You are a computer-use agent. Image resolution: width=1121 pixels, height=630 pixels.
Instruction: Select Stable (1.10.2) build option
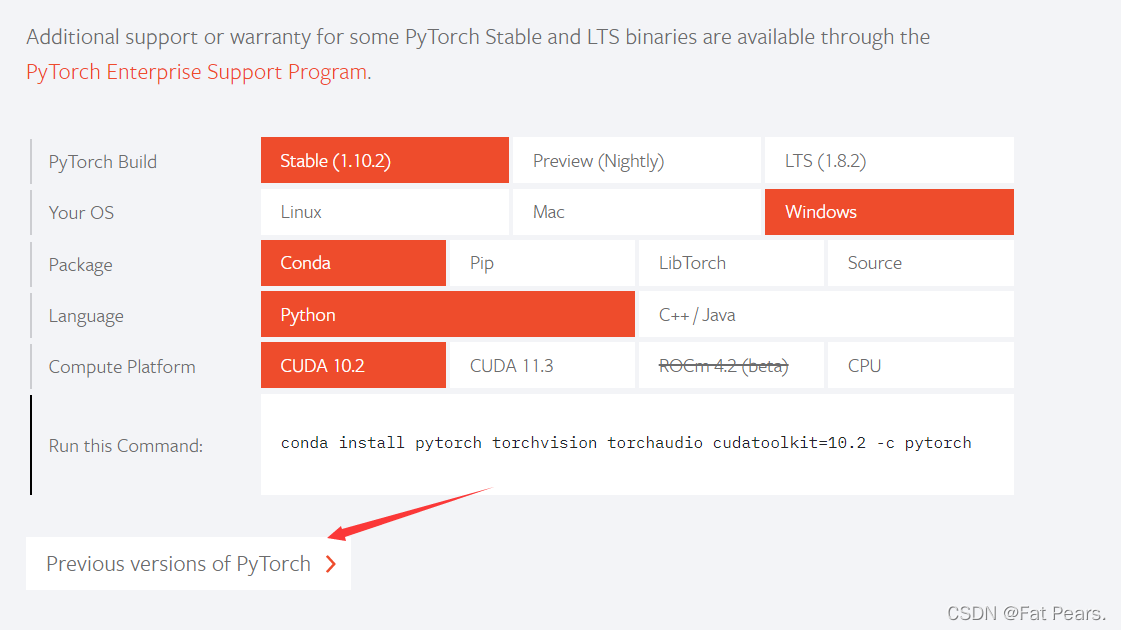[x=385, y=160]
